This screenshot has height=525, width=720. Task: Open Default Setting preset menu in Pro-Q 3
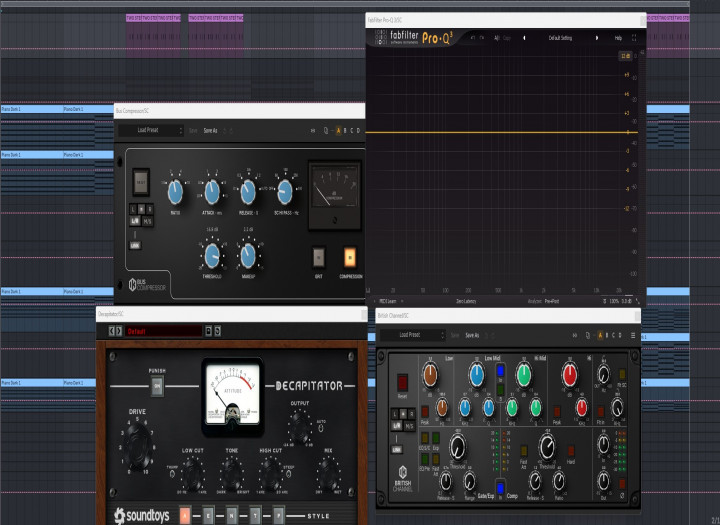(x=560, y=38)
